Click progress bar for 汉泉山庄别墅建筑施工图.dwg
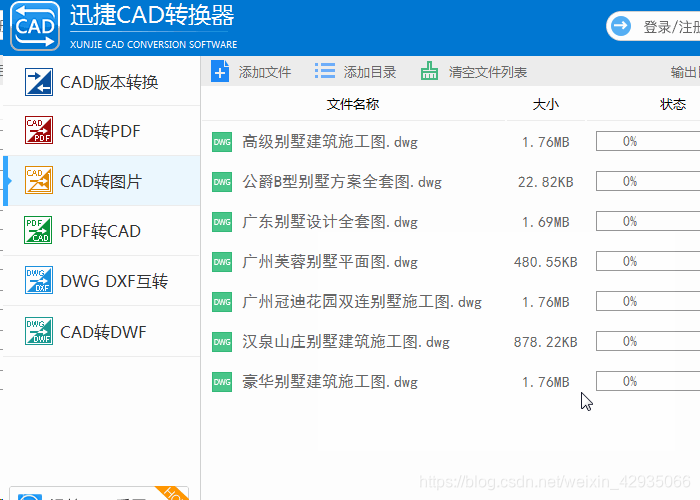 click(648, 342)
